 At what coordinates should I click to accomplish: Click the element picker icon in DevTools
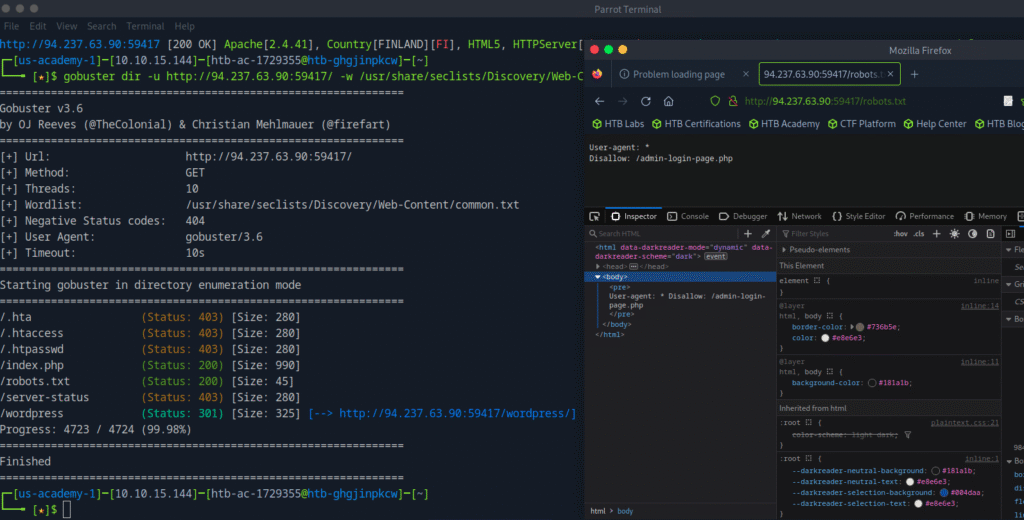pyautogui.click(x=594, y=216)
